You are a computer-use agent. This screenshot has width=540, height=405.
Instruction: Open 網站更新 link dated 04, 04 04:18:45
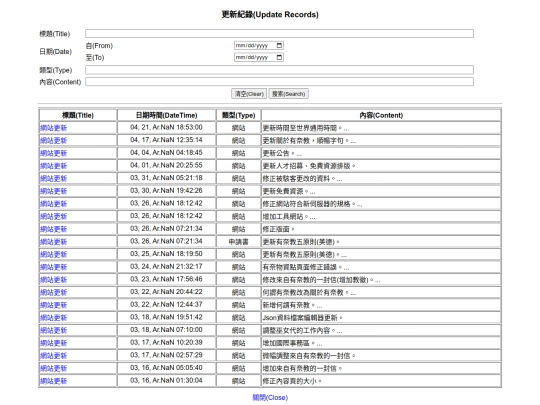coord(53,153)
